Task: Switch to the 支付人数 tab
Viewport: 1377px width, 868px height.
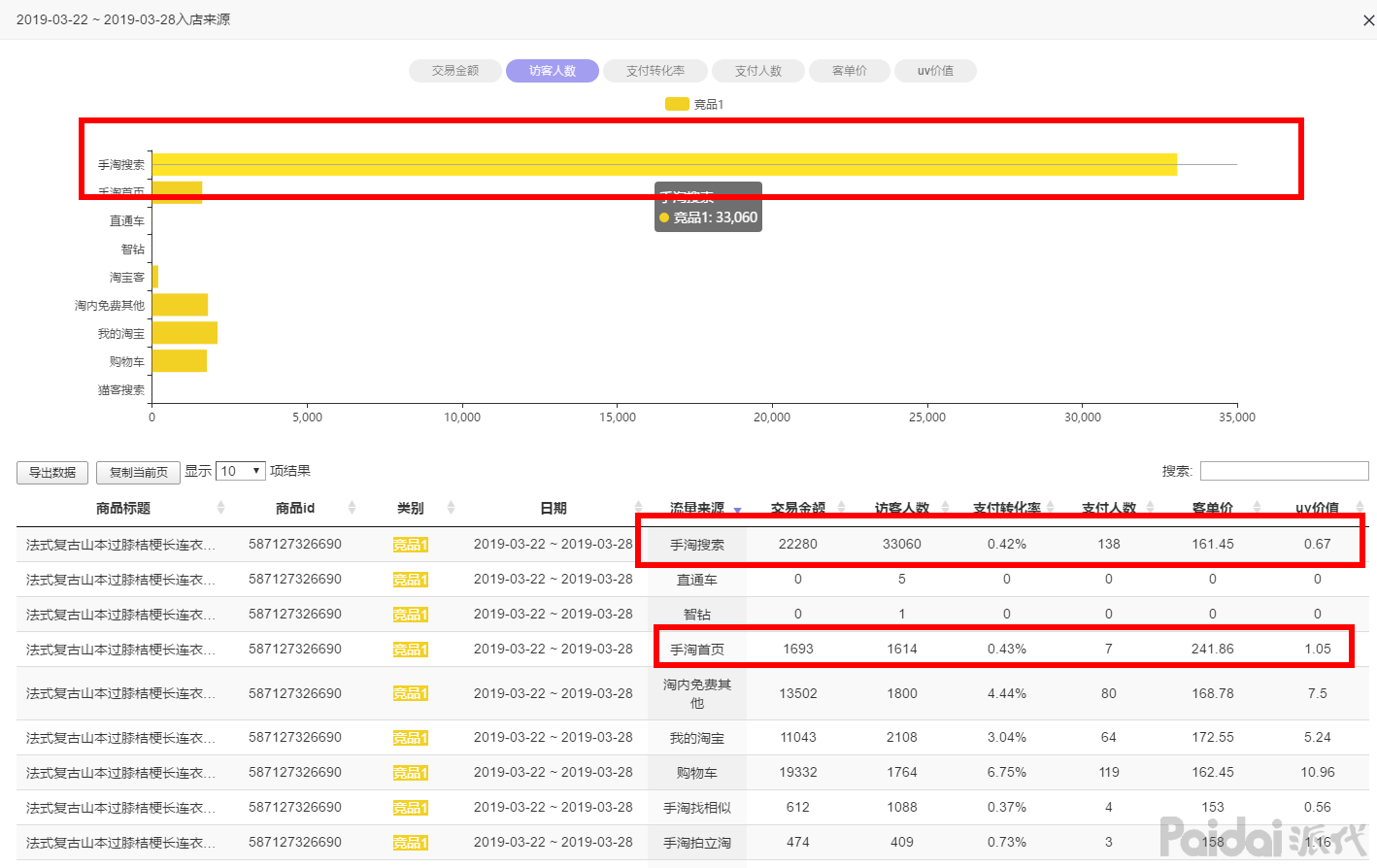Action: 758,71
